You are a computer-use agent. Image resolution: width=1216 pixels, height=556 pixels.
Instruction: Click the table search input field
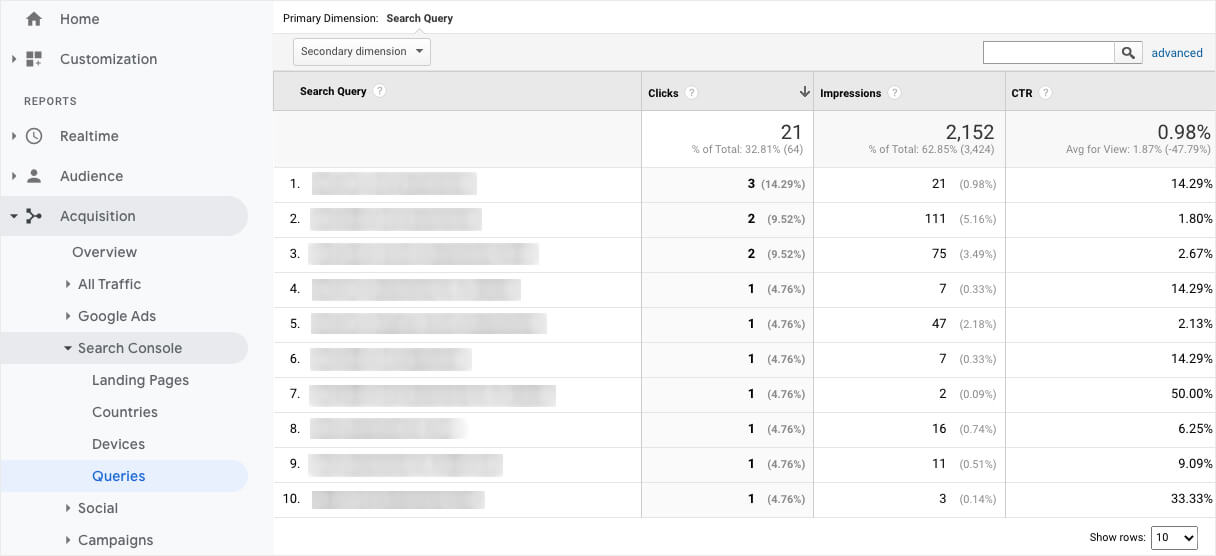1049,53
